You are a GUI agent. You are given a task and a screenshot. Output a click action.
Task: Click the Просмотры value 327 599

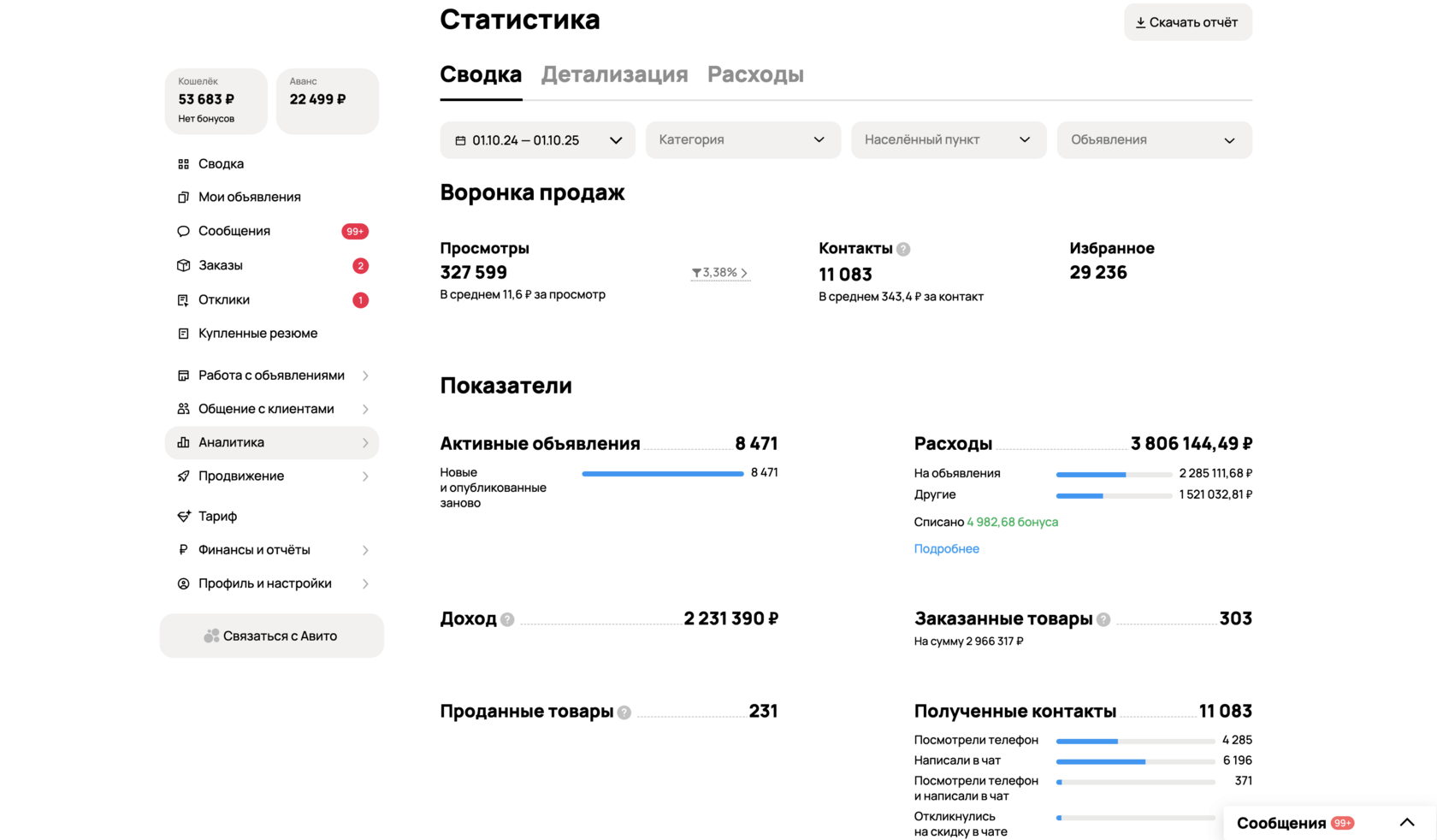(x=474, y=273)
